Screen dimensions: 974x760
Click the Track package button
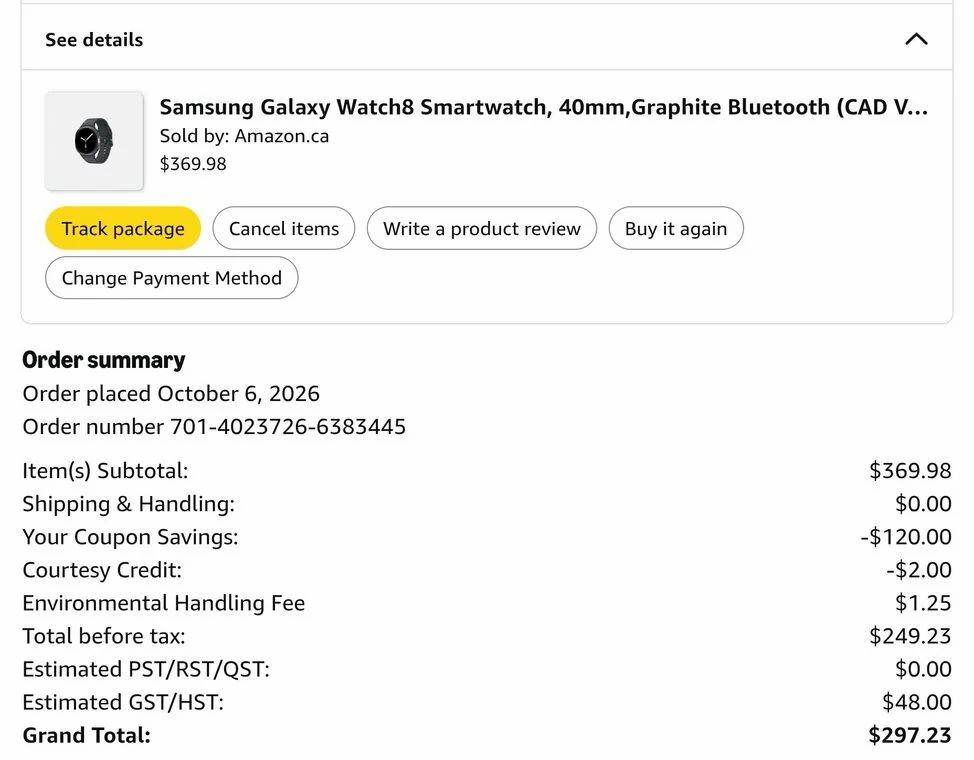tap(123, 228)
